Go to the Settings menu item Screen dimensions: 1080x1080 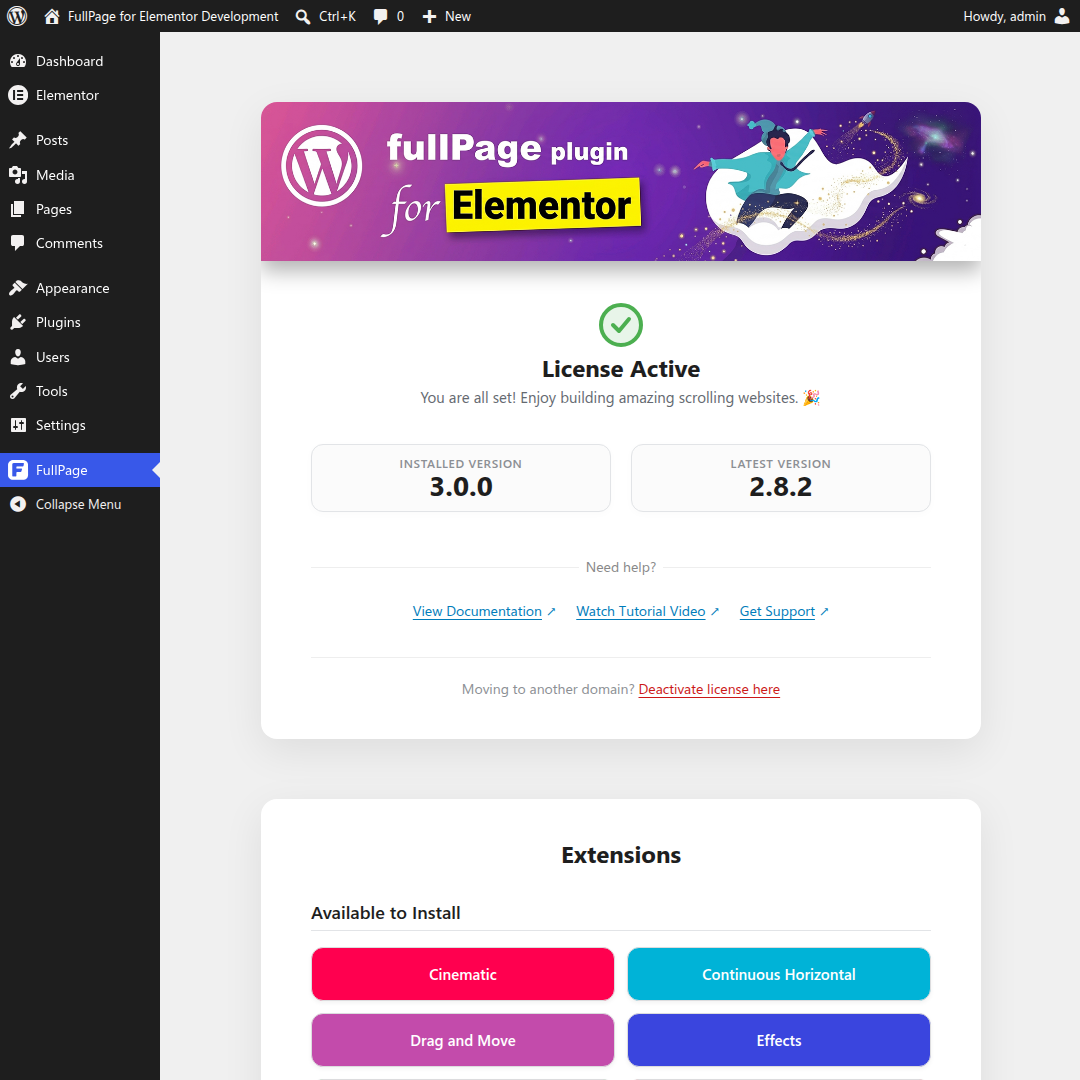coord(80,425)
